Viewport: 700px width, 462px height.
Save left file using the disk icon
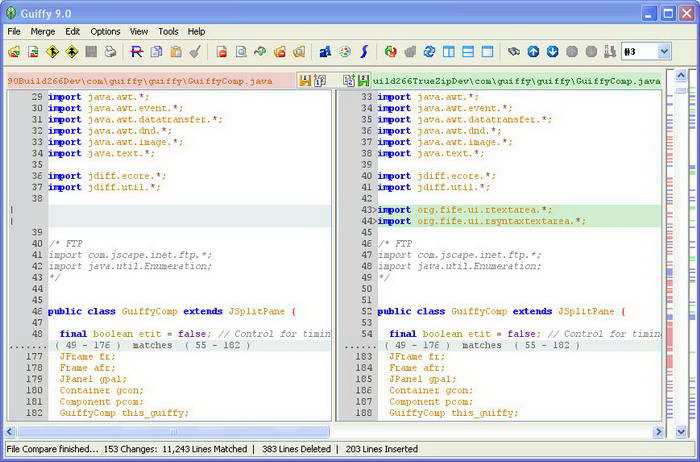pos(305,80)
